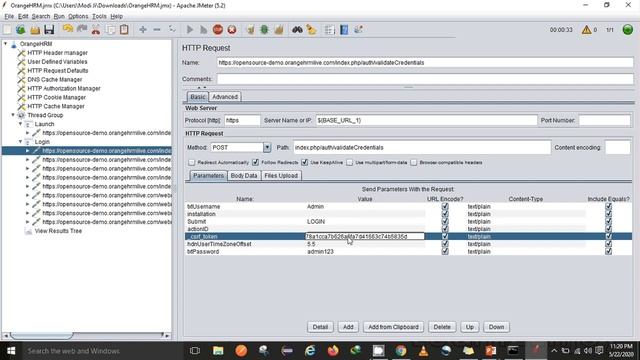Open Firefox from the taskbar

tap(333, 351)
